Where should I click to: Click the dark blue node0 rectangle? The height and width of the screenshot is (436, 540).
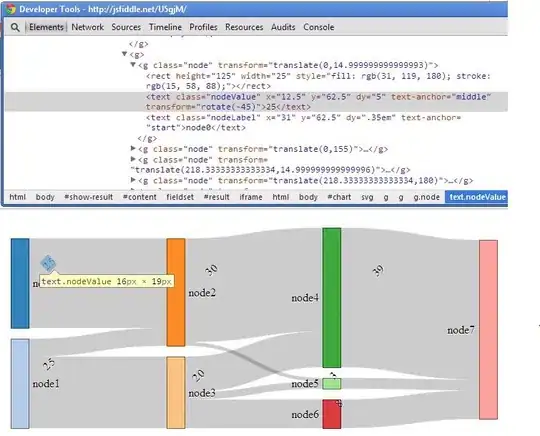click(x=20, y=283)
